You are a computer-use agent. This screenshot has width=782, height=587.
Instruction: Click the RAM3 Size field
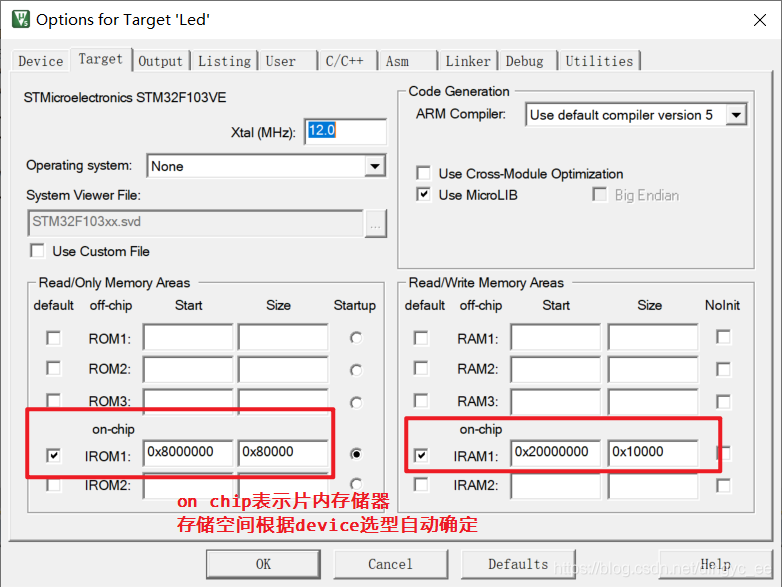[653, 401]
